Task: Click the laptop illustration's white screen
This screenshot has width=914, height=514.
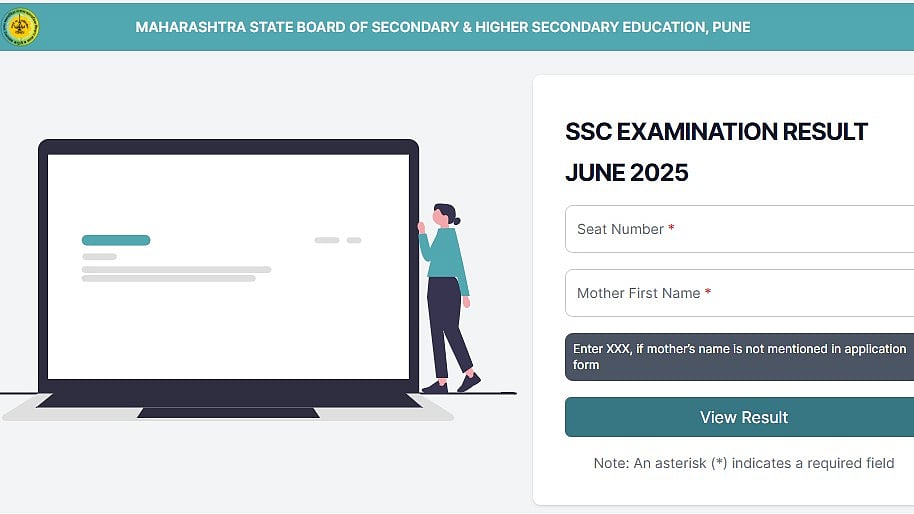Action: point(228,320)
